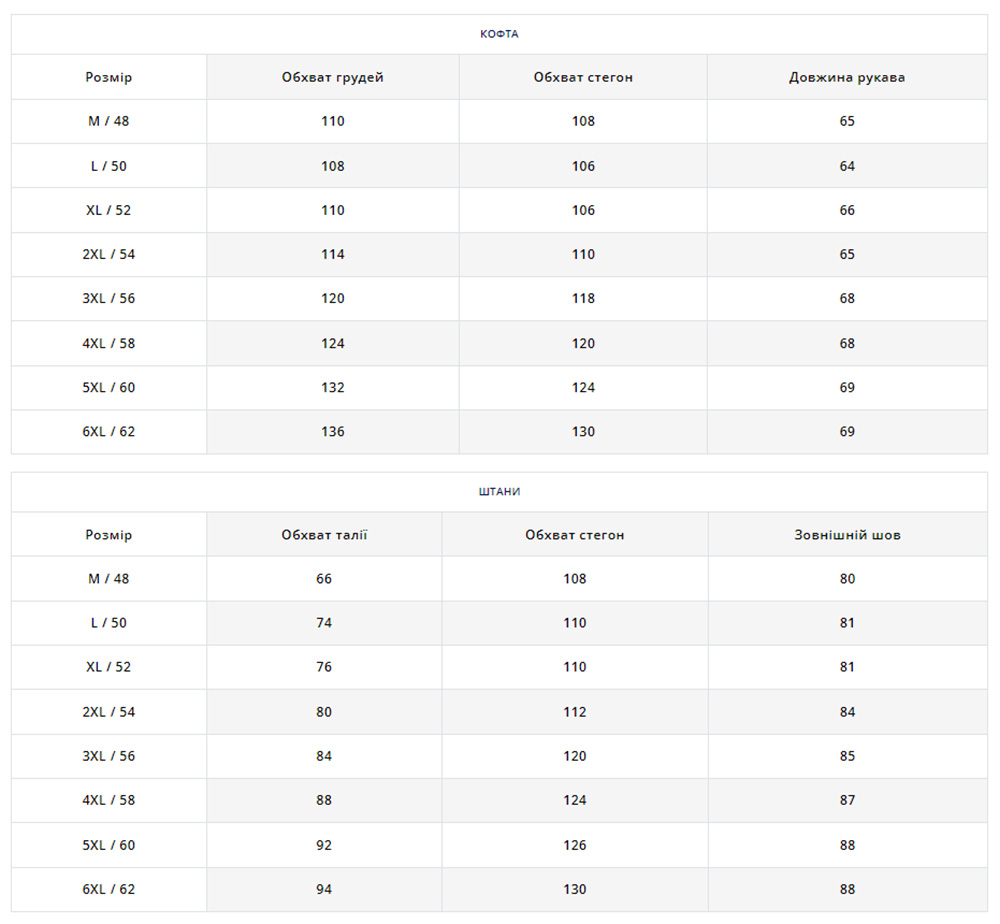Image resolution: width=1000 pixels, height=924 pixels.
Task: Click the Зовнішній шов column header
Action: (x=847, y=535)
